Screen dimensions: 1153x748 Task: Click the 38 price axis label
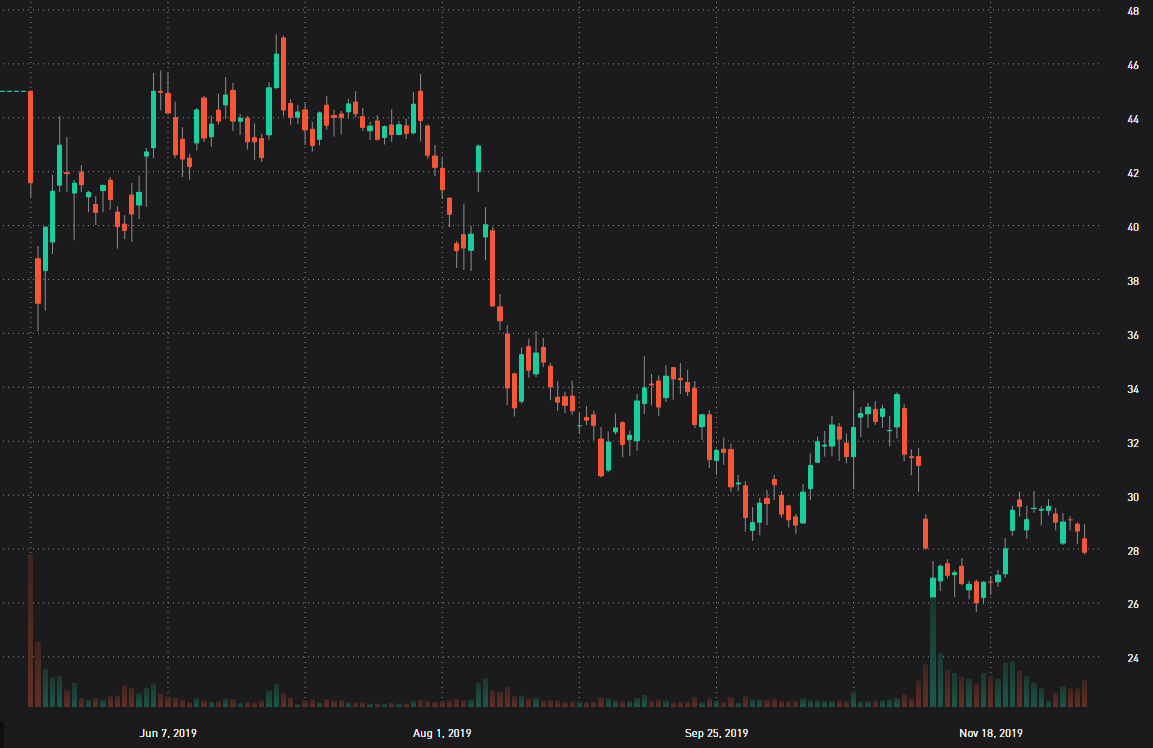[1132, 281]
